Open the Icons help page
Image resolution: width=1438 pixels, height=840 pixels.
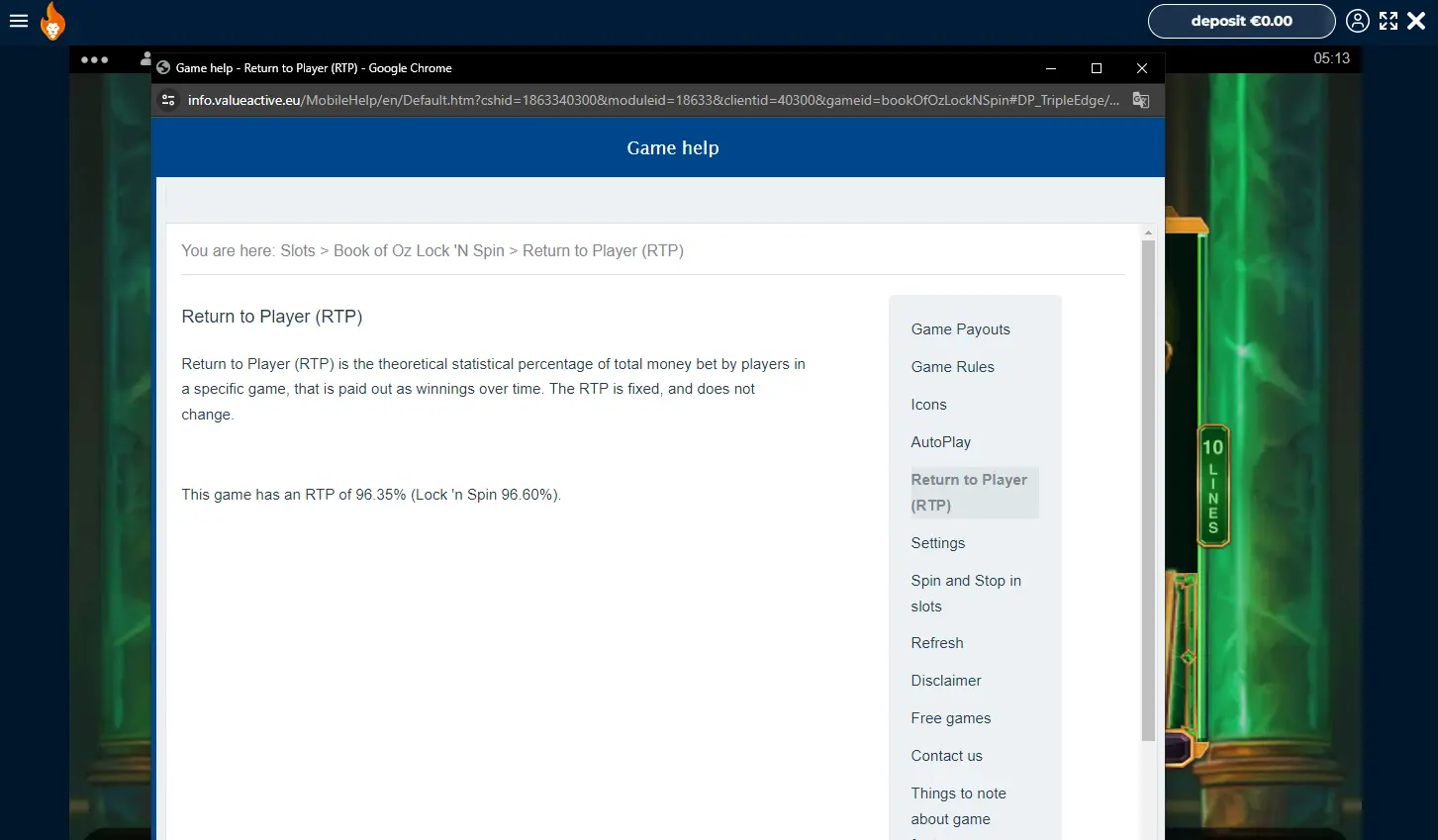click(x=928, y=405)
